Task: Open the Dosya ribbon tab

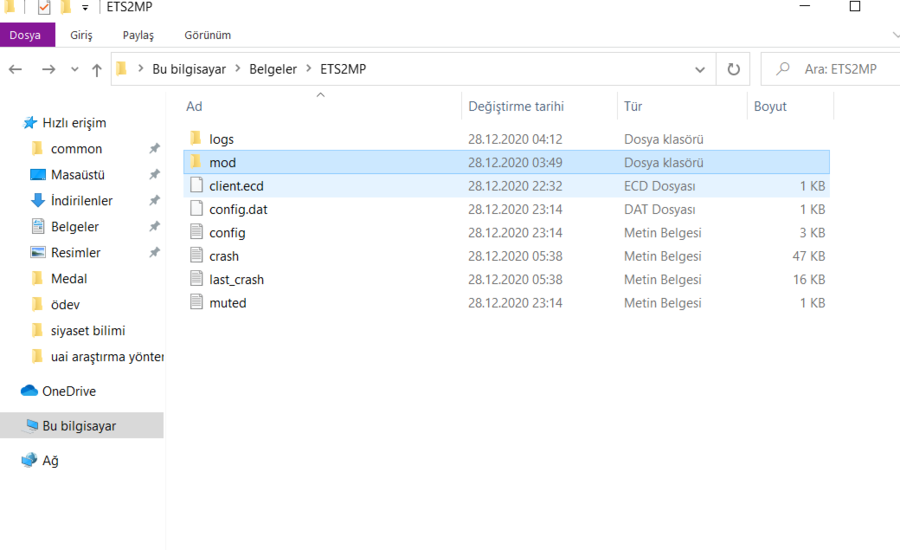Action: [x=27, y=35]
